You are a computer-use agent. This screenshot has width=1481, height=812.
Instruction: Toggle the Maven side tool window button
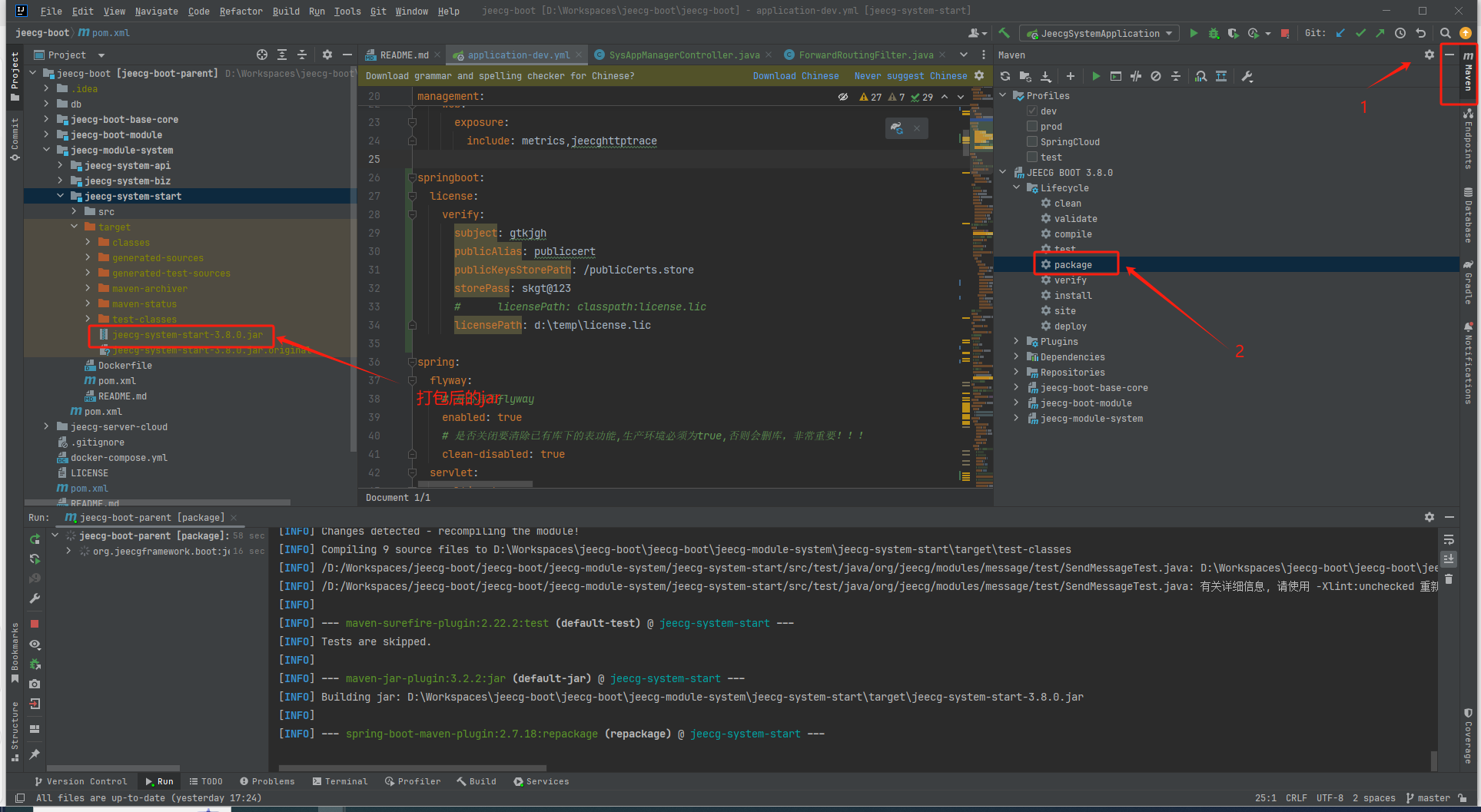pyautogui.click(x=1468, y=71)
